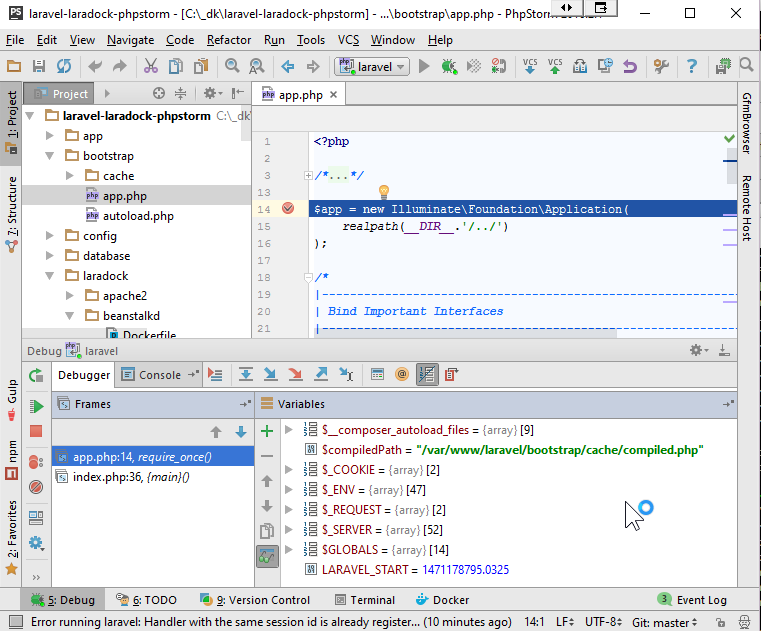Collapse laradock folder
Screen dimensions: 761x631
pos(50,276)
